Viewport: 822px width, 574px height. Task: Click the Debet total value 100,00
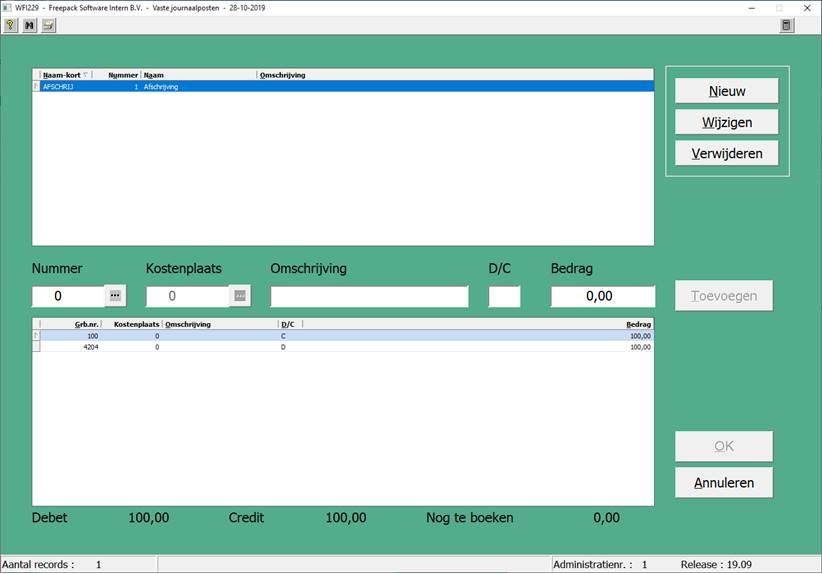(x=149, y=518)
